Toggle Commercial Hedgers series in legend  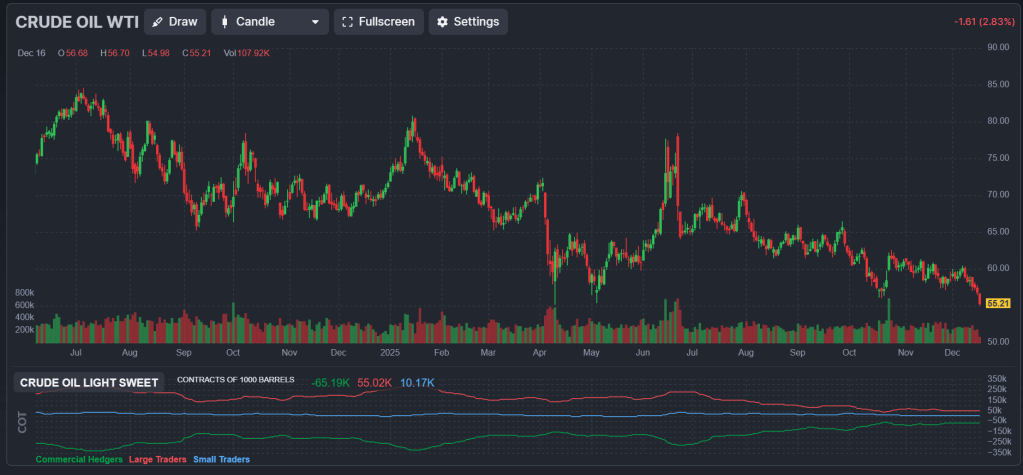[78, 460]
